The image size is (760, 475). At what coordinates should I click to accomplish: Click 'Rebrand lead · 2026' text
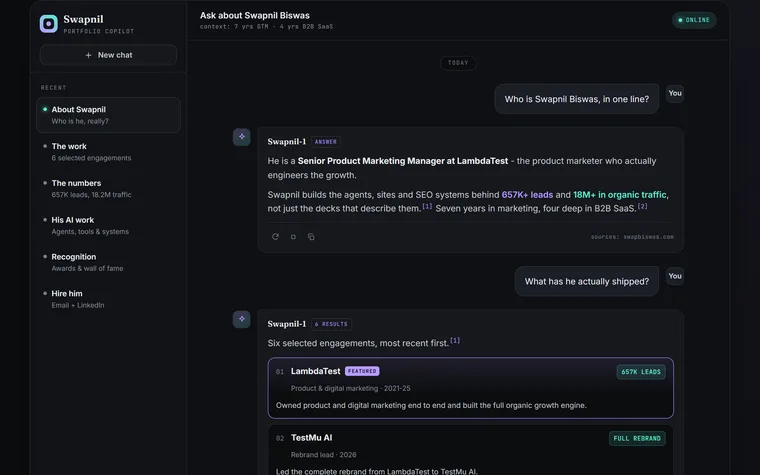tap(323, 455)
